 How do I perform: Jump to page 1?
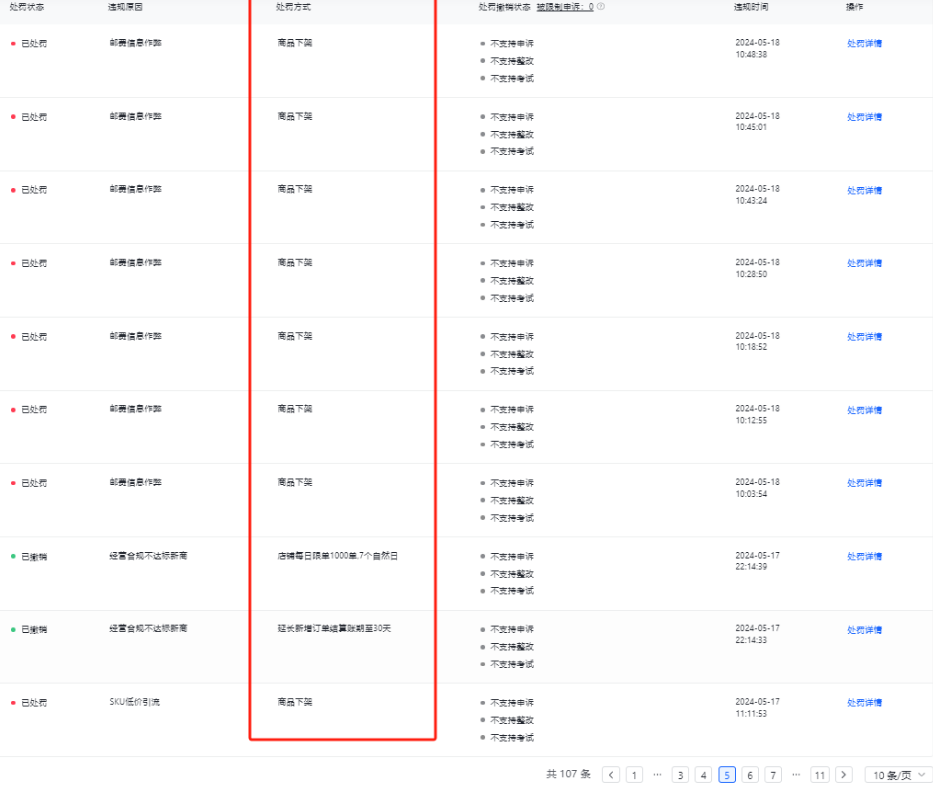(x=634, y=775)
